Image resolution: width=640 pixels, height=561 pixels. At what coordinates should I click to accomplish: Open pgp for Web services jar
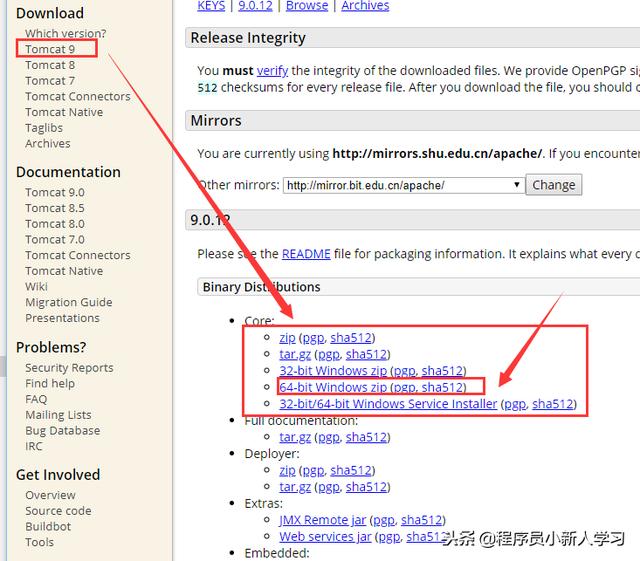click(389, 537)
